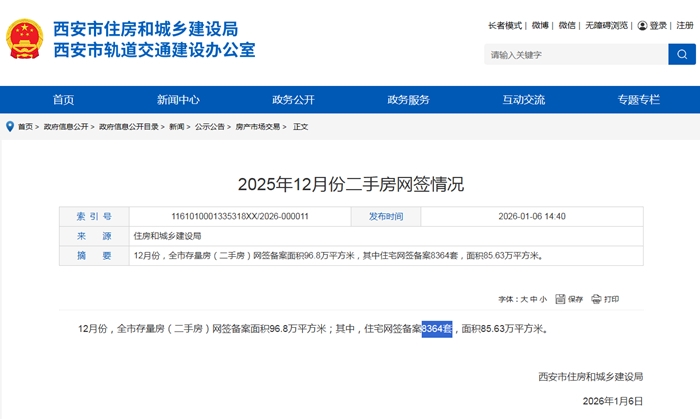700x419 pixels.
Task: Go to 公示公告 breadcrumb link
Action: [210, 127]
